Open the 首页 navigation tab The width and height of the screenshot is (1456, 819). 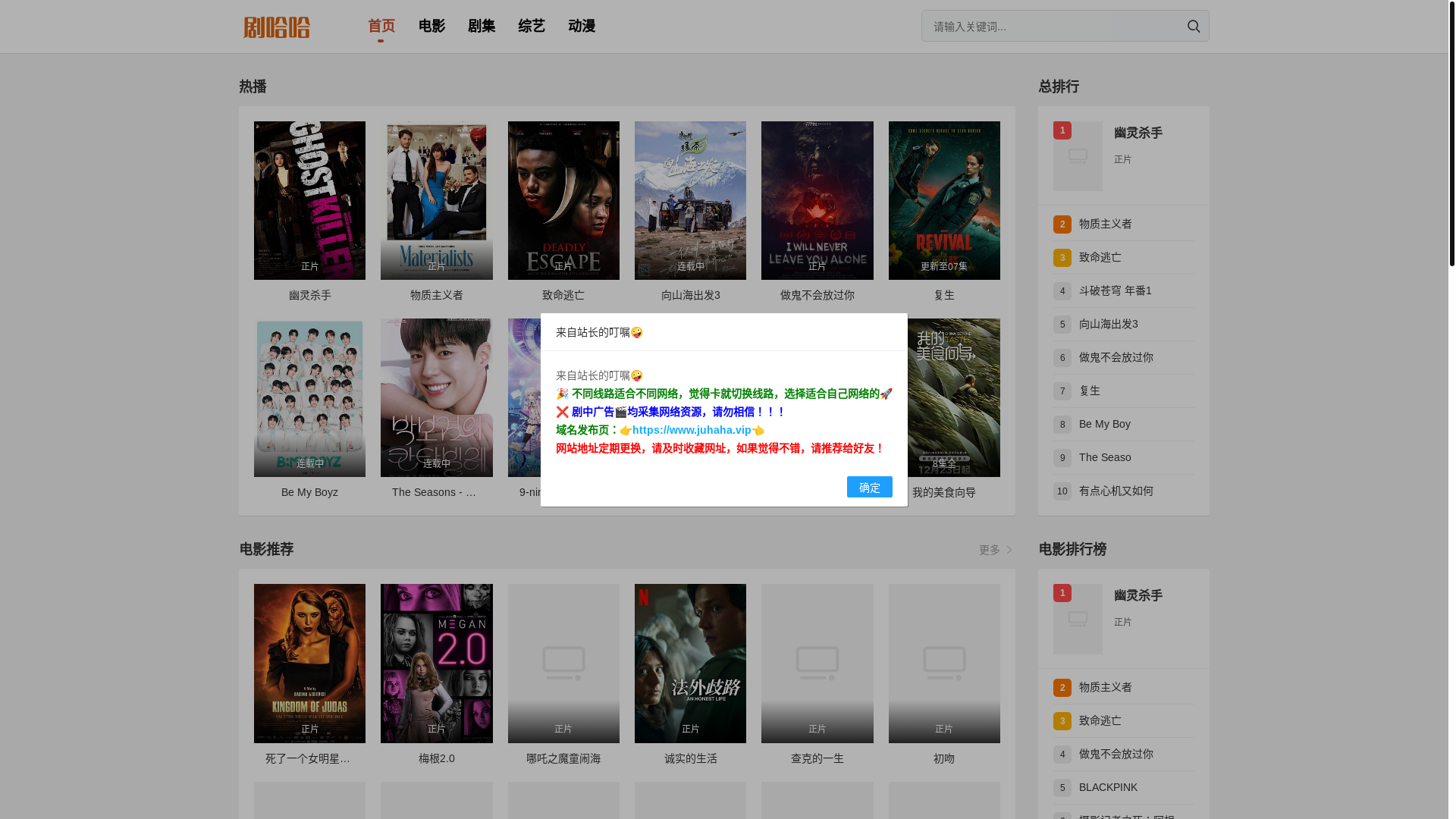point(381,27)
